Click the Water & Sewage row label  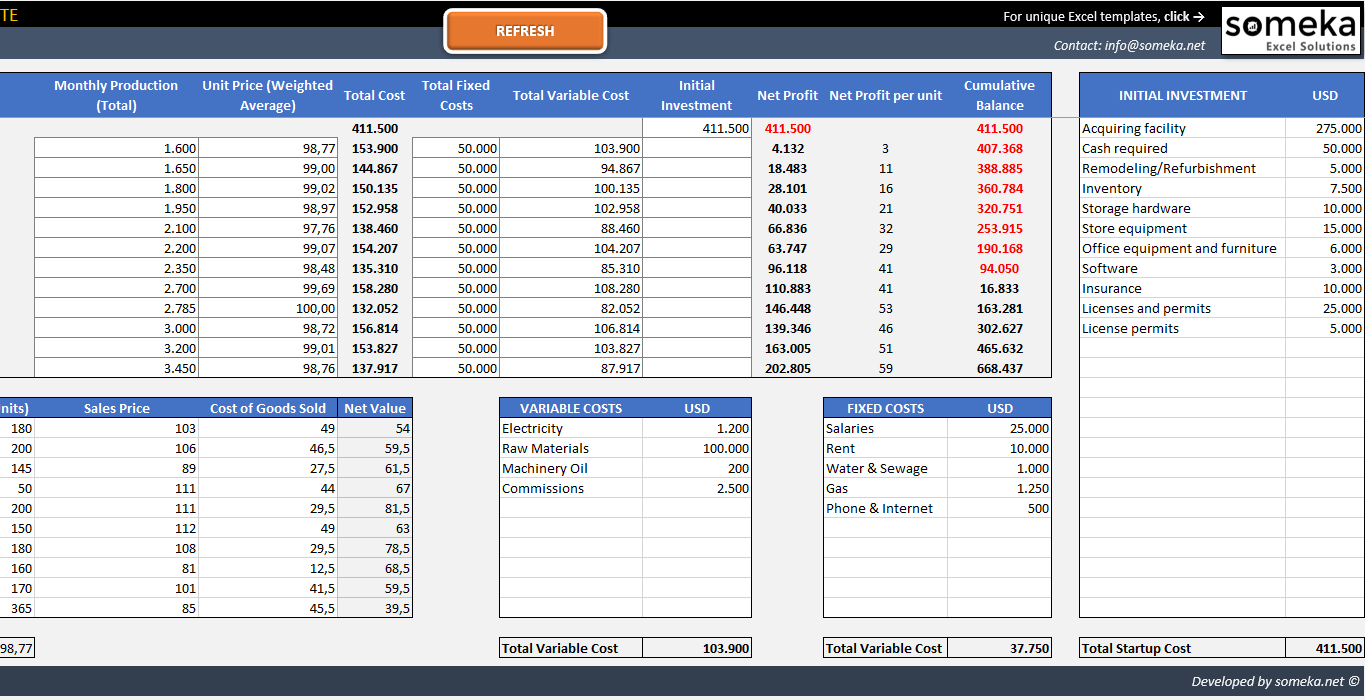[x=876, y=468]
